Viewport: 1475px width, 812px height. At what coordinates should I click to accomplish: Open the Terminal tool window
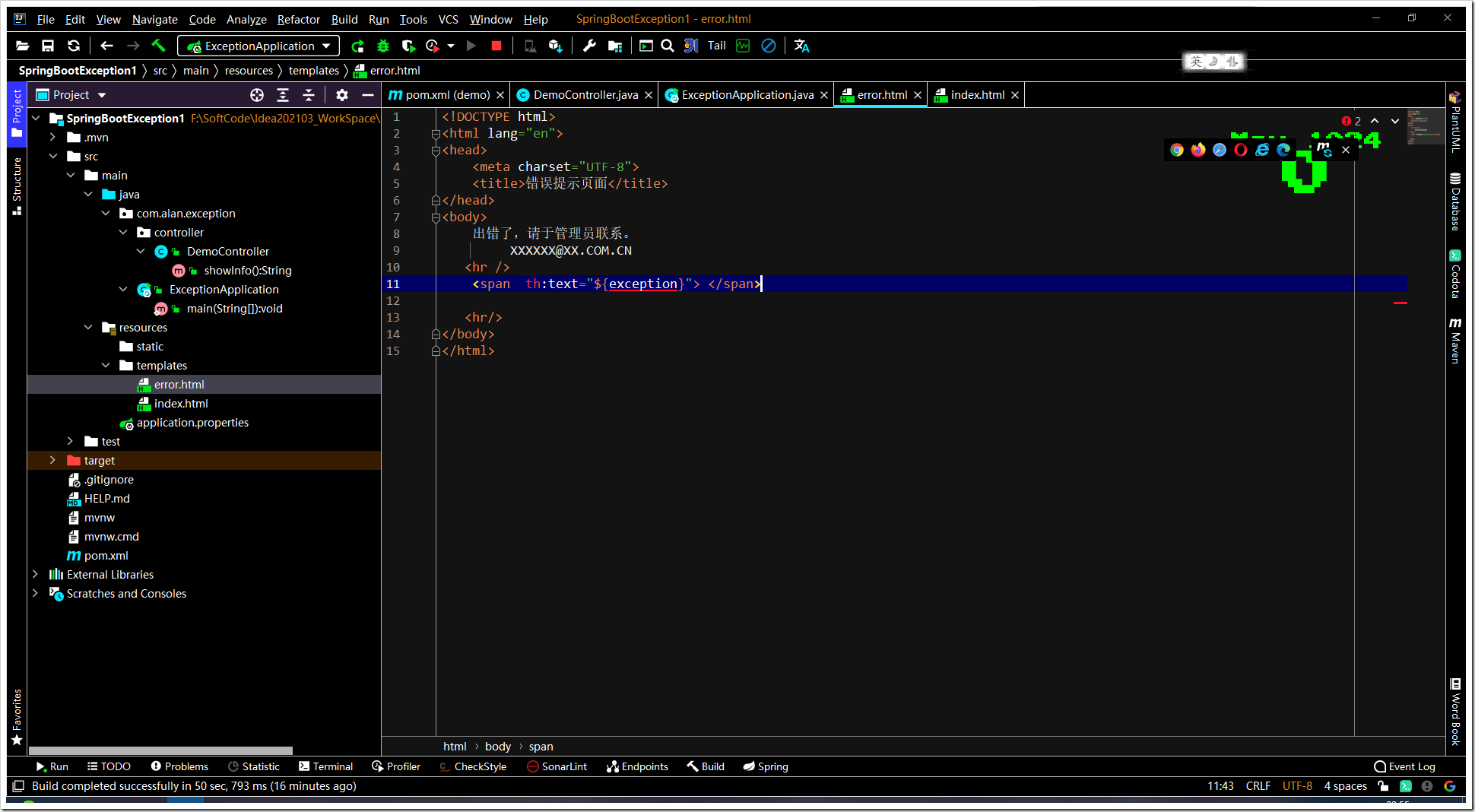(x=325, y=766)
